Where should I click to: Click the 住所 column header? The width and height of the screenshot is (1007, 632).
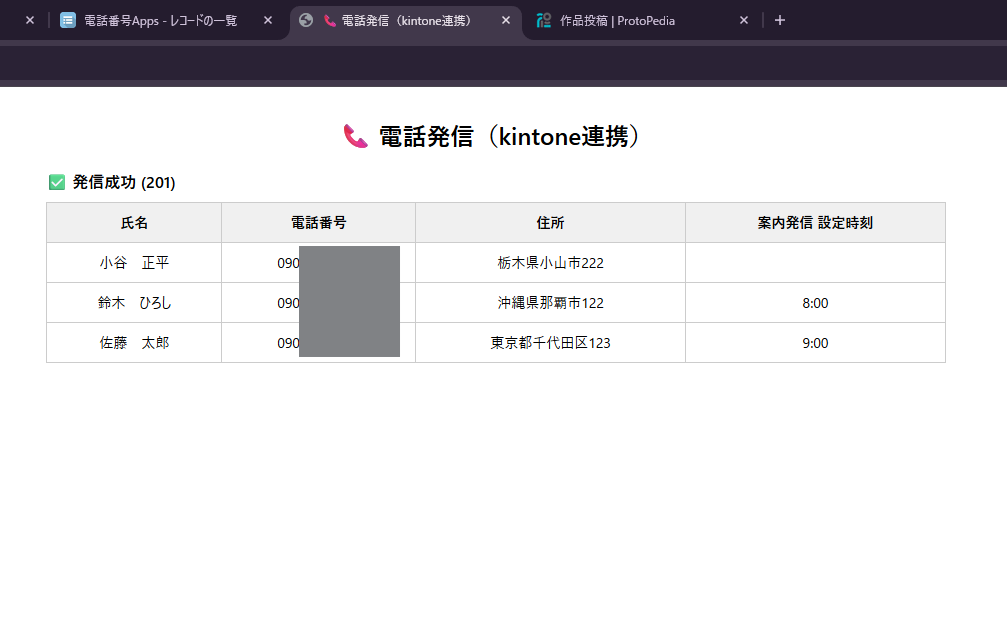pyautogui.click(x=550, y=223)
